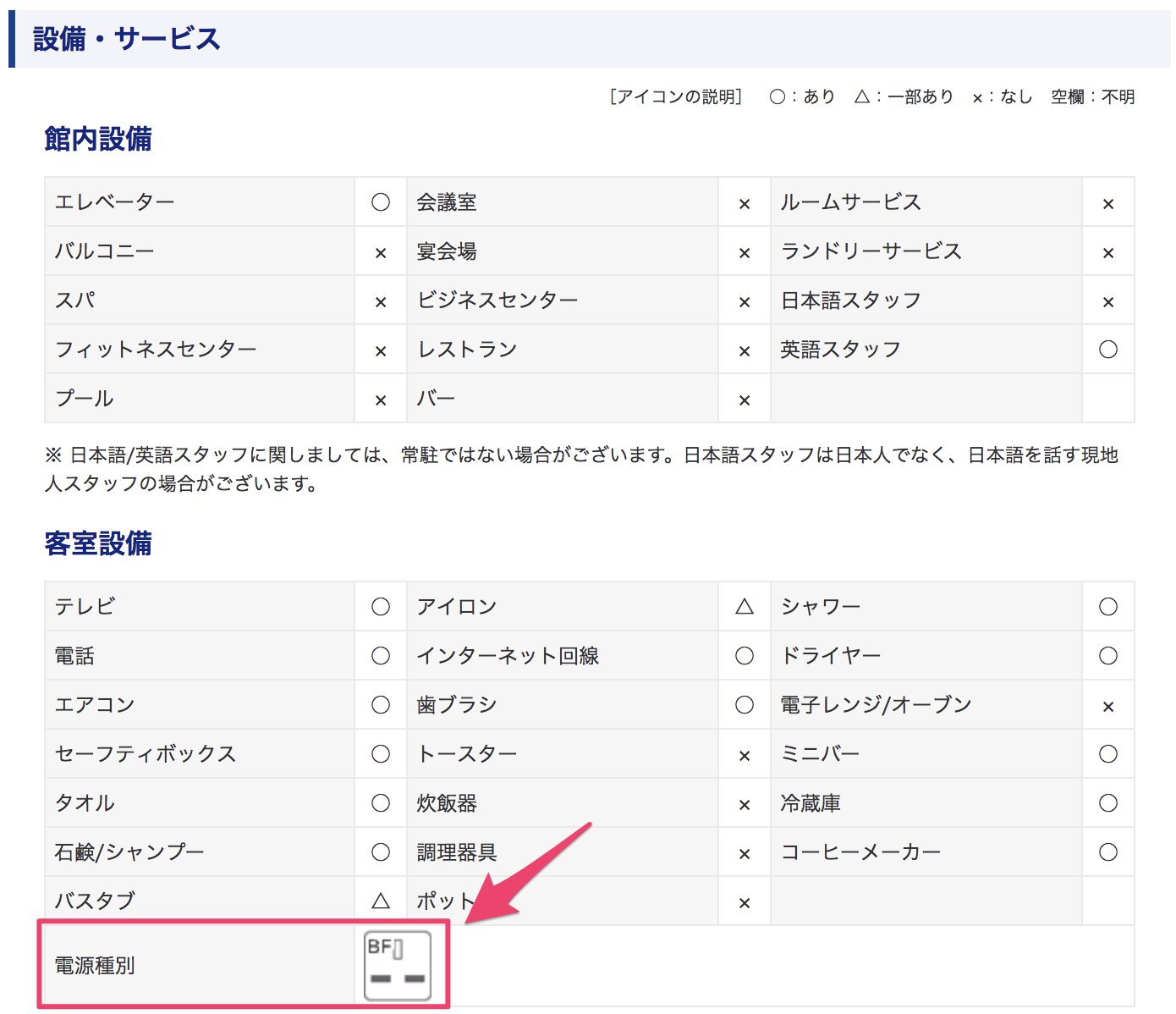Click the ビジネスセンター table cell
This screenshot has height=1014, width=1176.
pyautogui.click(x=497, y=300)
